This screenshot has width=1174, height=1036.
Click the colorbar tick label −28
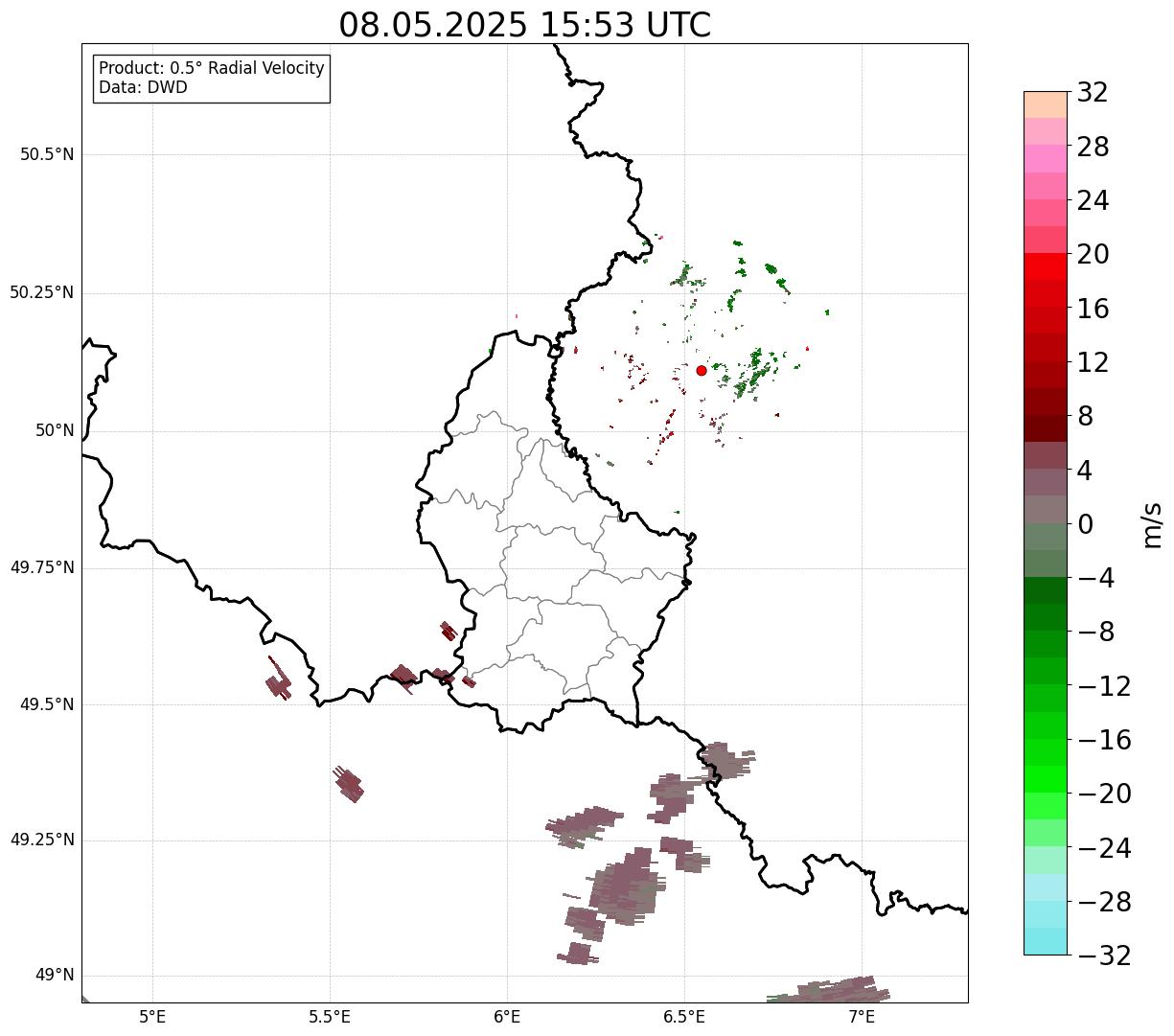coord(1104,902)
